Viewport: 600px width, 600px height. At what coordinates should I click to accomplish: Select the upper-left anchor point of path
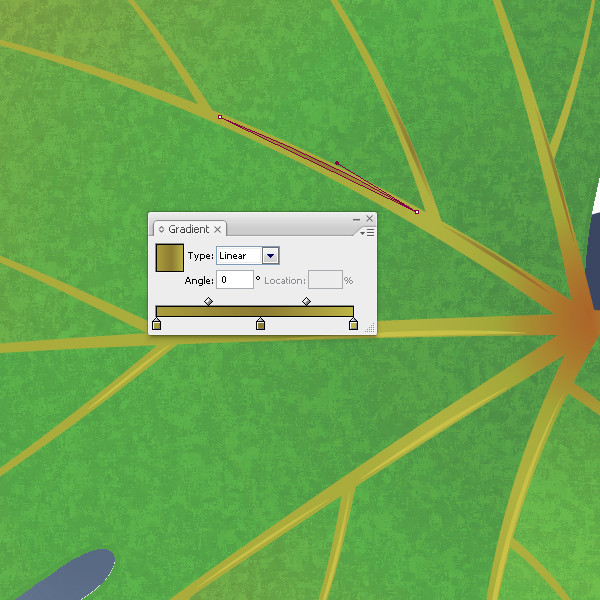(x=220, y=117)
